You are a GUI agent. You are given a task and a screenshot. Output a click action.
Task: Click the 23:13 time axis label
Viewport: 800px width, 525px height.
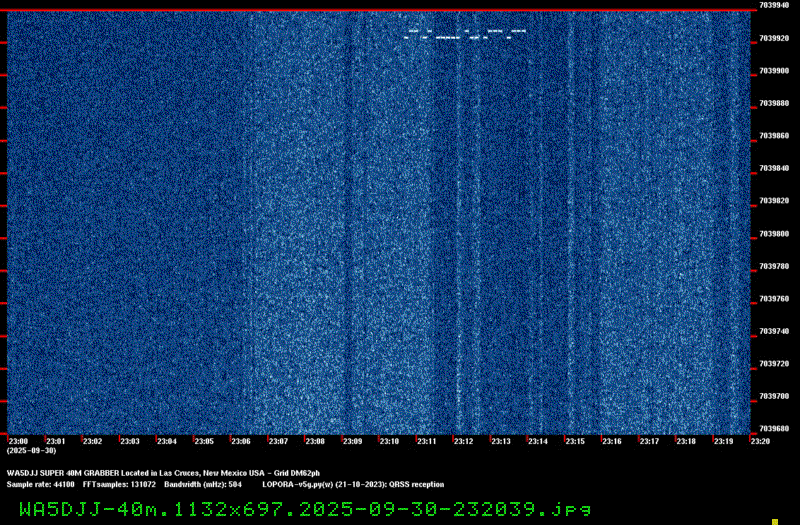tap(501, 441)
